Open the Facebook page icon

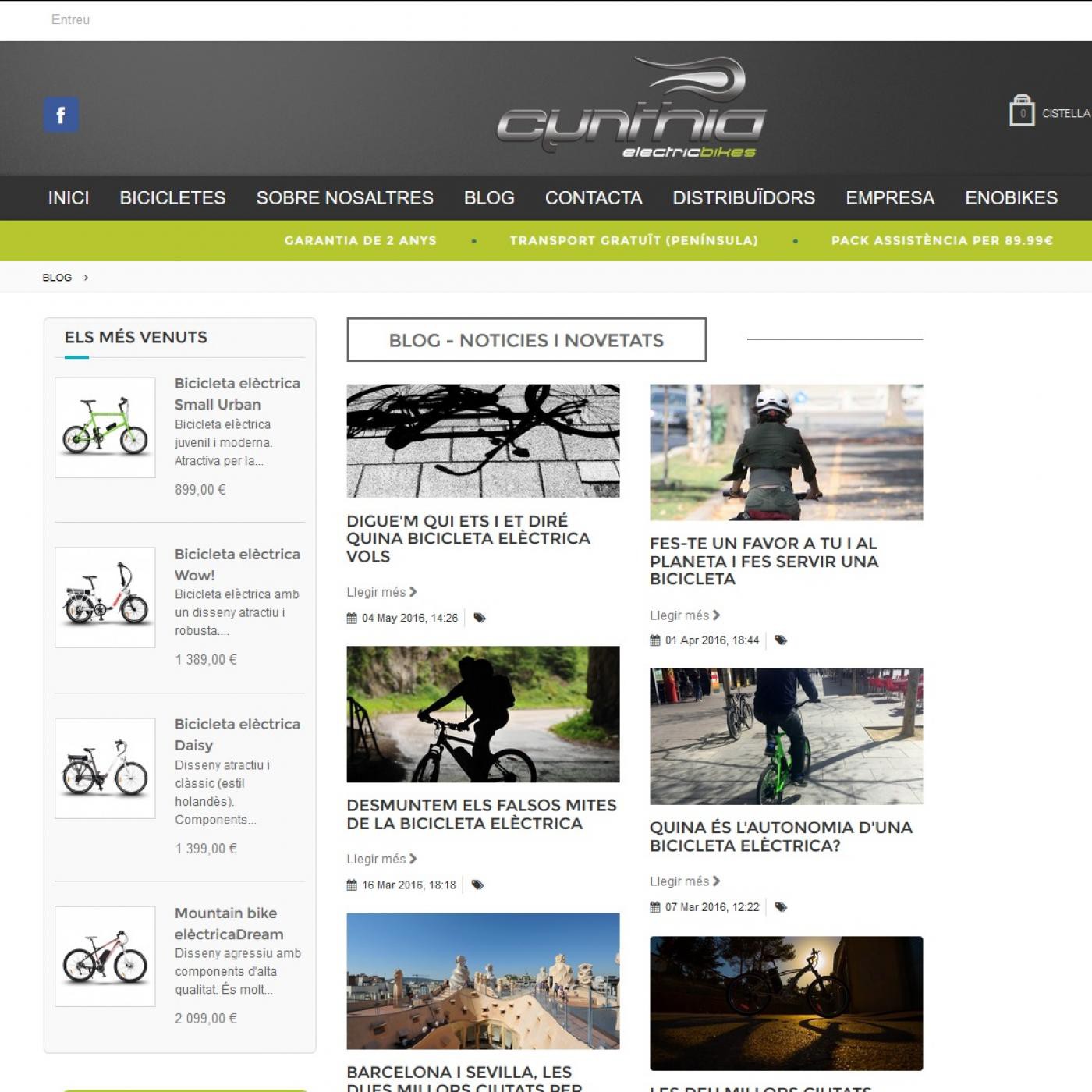(x=61, y=115)
